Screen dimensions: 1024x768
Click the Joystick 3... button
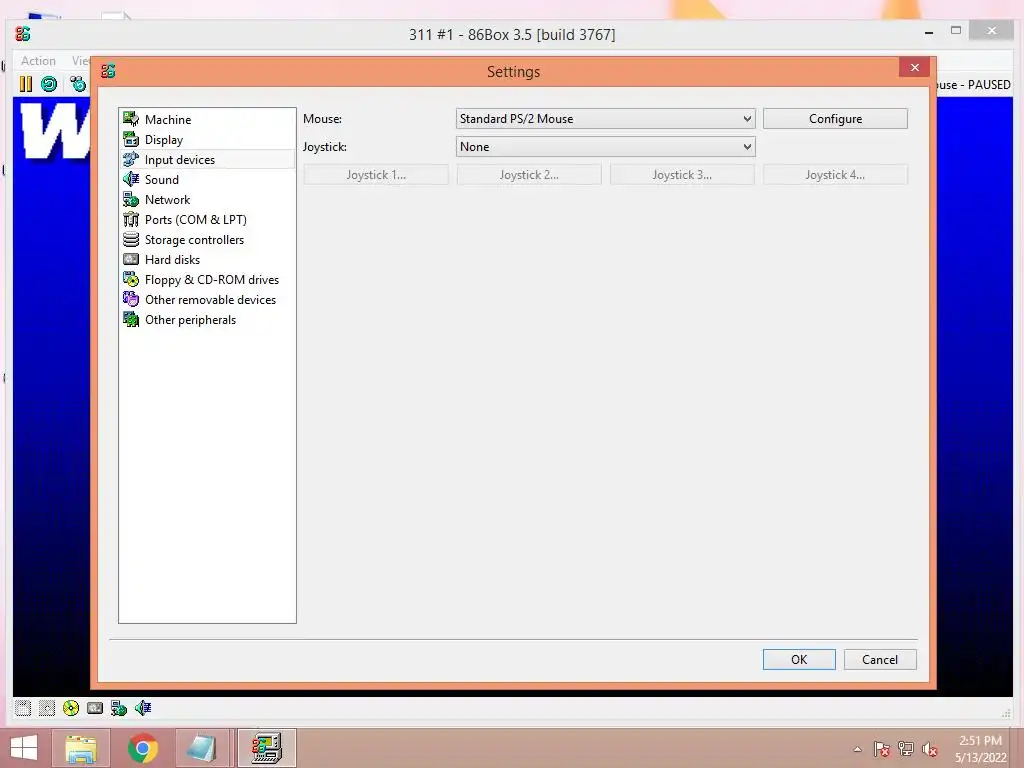(682, 175)
